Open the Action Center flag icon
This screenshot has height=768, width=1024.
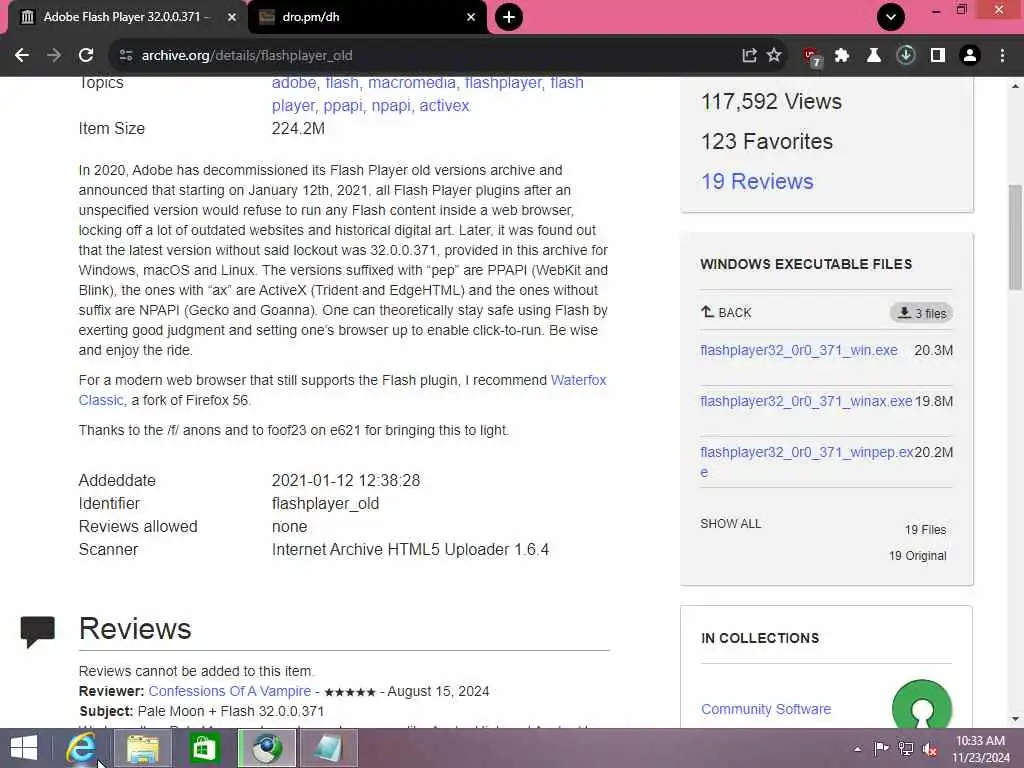[x=882, y=748]
